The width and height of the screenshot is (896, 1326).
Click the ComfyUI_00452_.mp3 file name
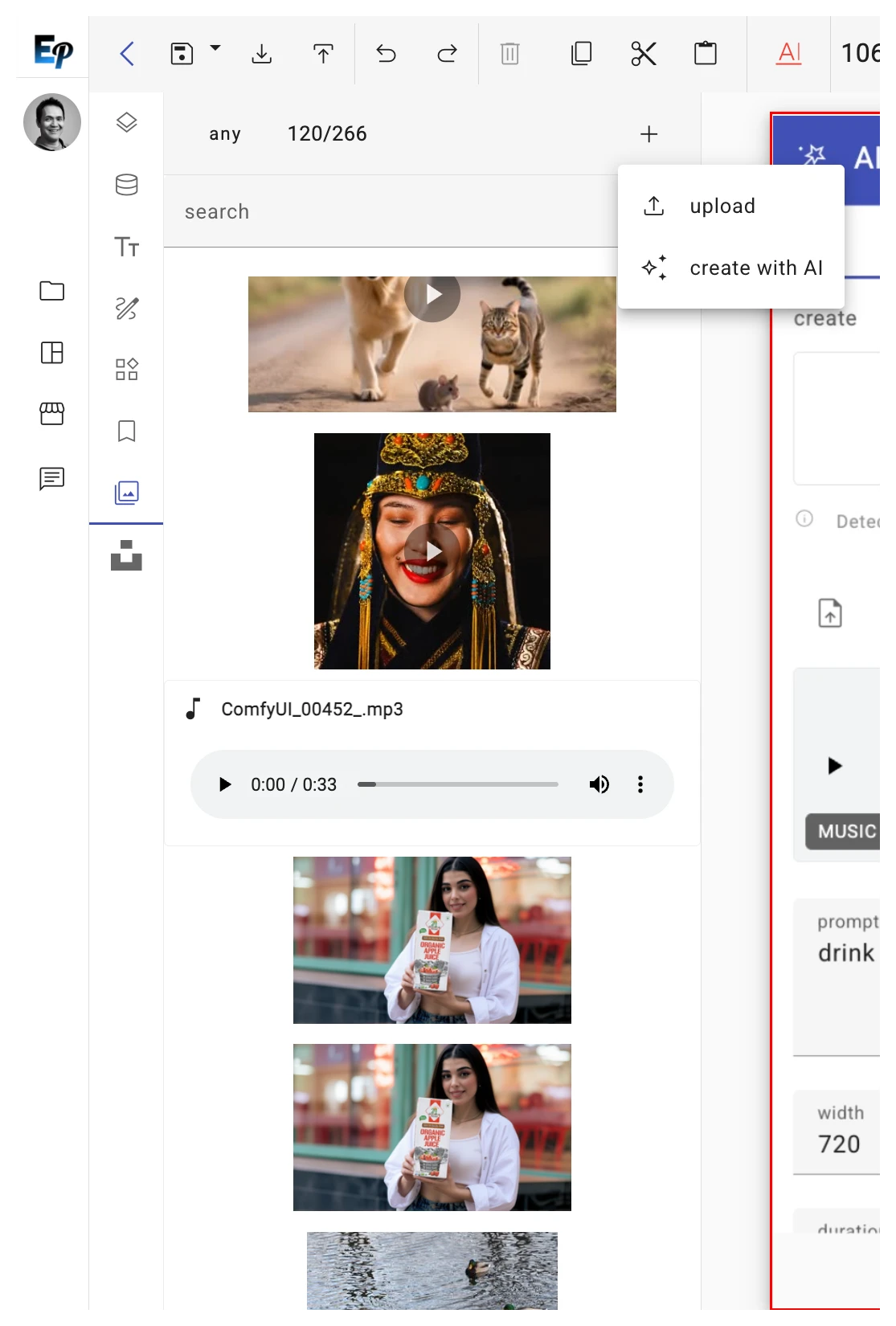pos(312,710)
